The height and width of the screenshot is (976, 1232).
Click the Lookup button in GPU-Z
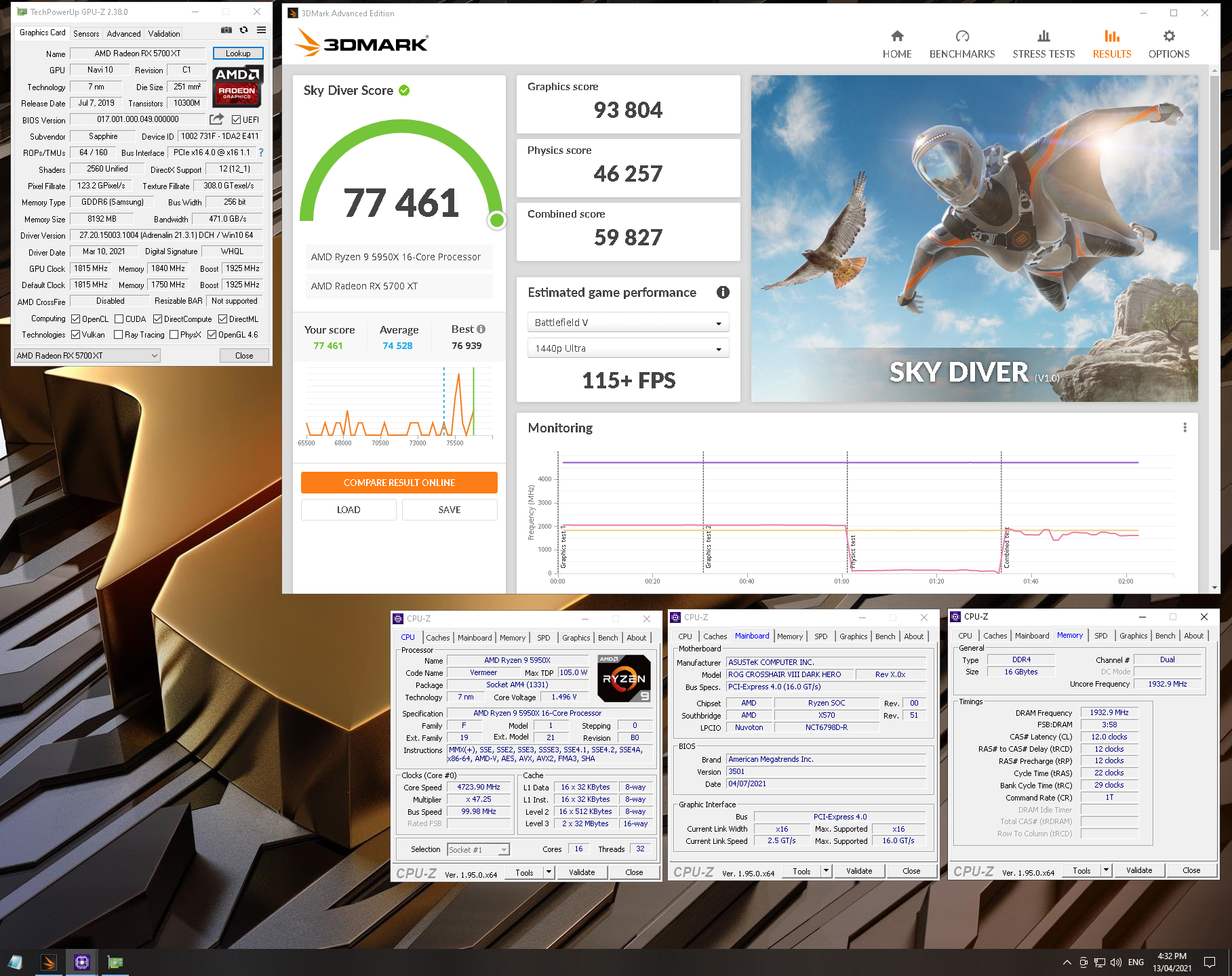click(x=238, y=54)
